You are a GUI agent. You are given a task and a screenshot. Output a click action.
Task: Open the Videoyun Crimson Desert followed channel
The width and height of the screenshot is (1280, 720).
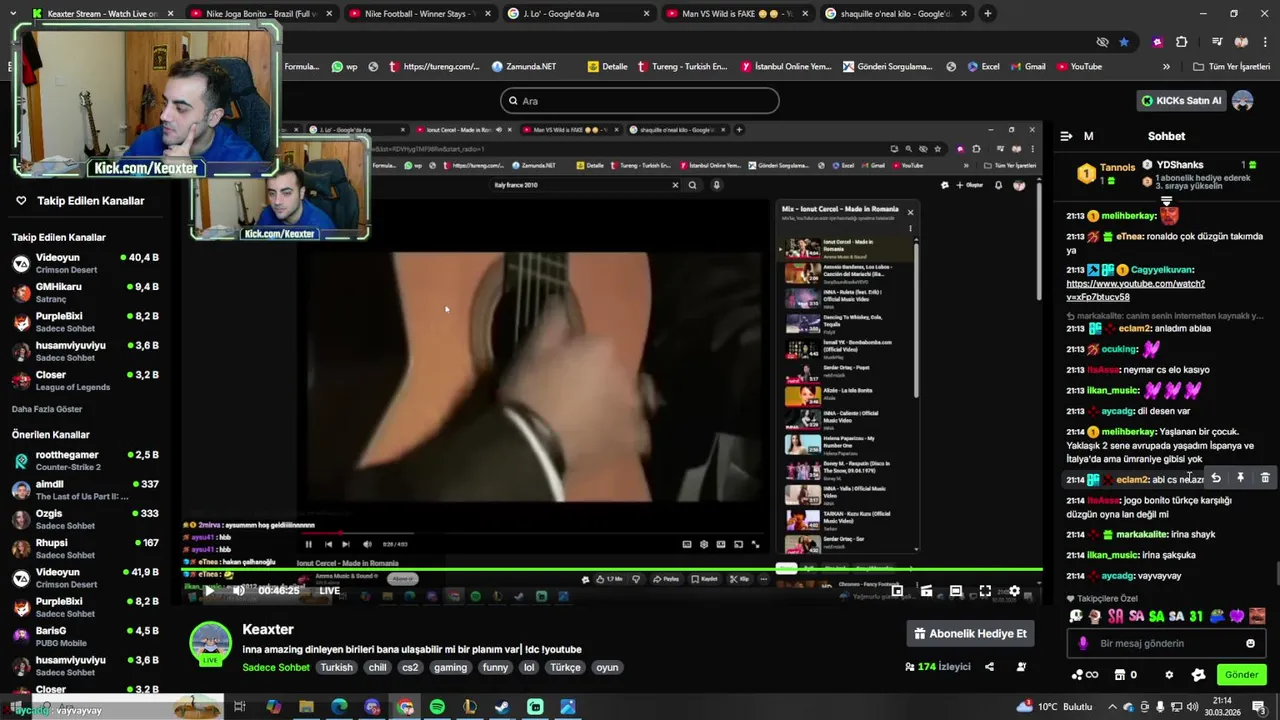point(86,264)
